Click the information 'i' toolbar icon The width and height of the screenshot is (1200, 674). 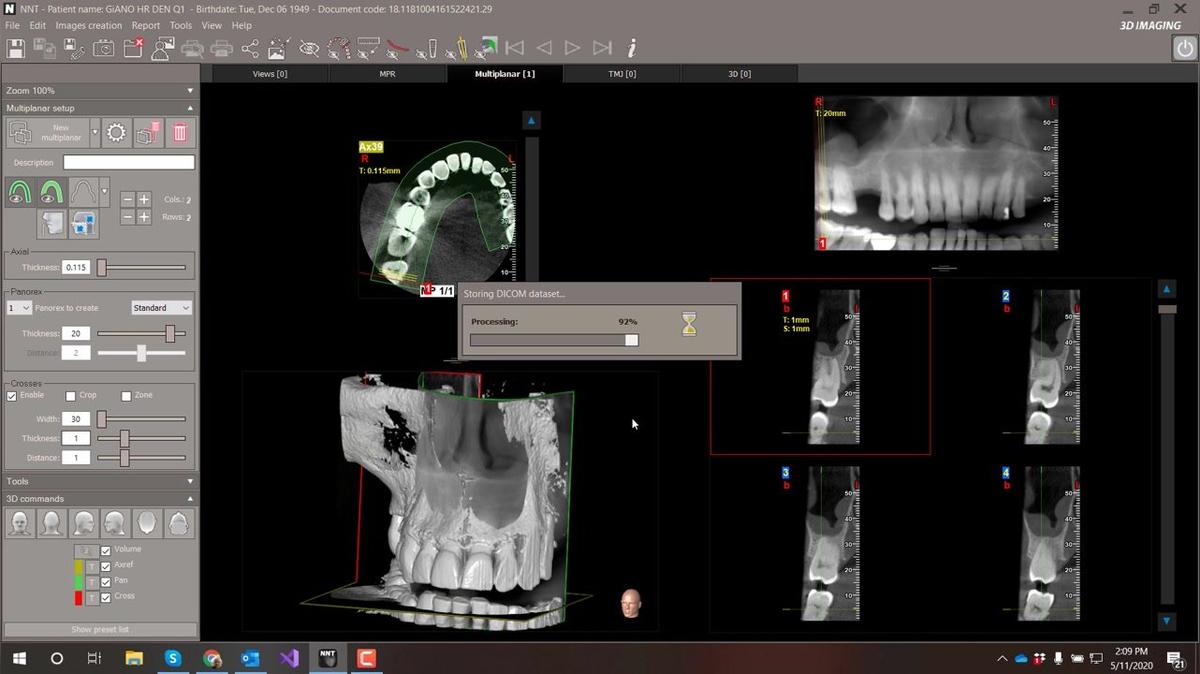tap(632, 47)
